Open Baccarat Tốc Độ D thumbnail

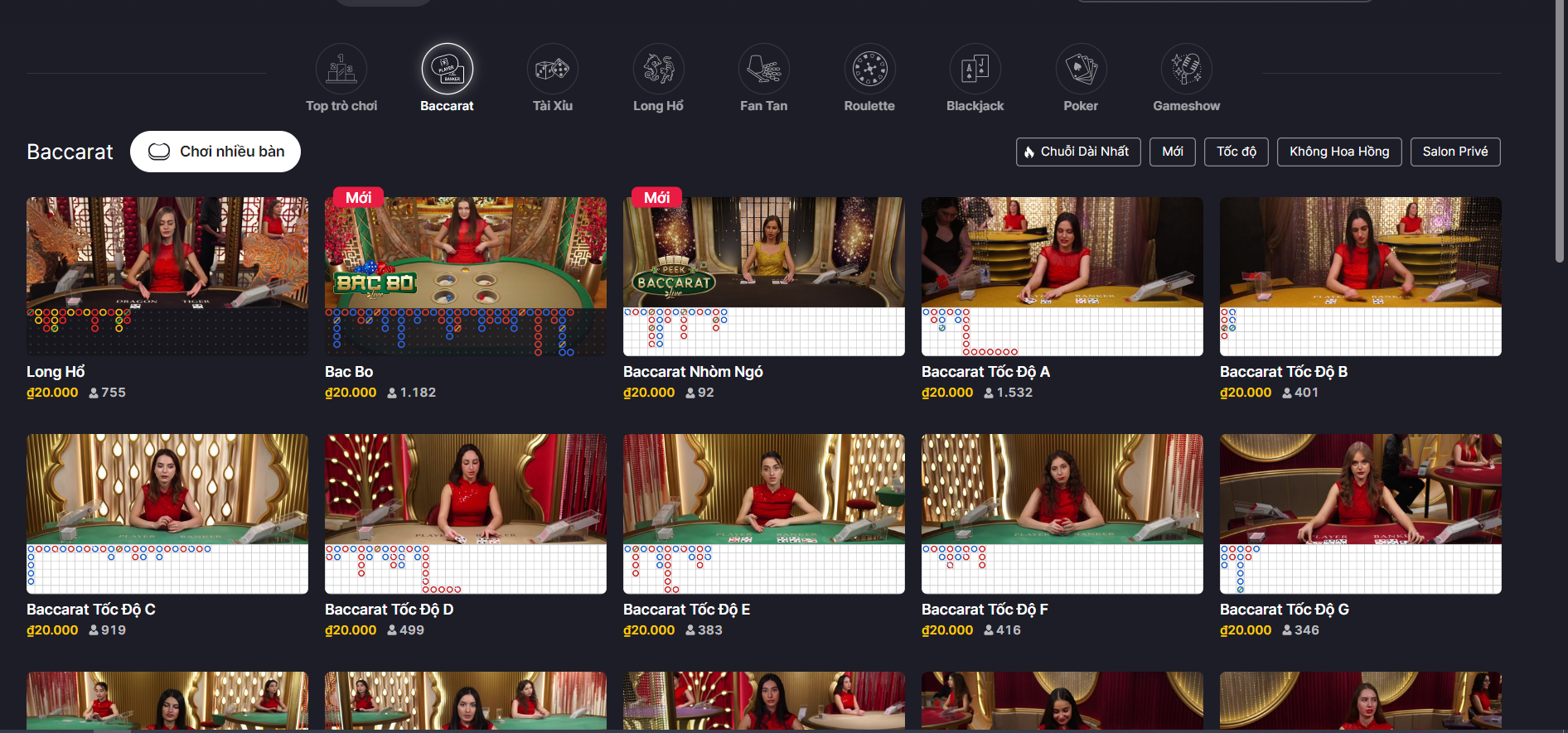pyautogui.click(x=466, y=514)
